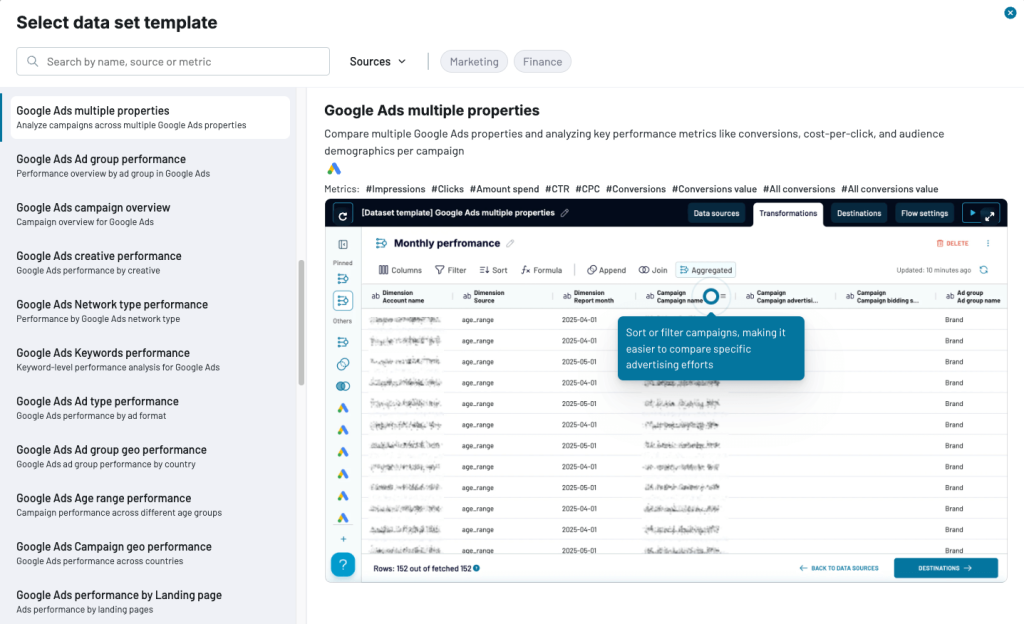
Task: Click the Ad group name column header
Action: [973, 297]
